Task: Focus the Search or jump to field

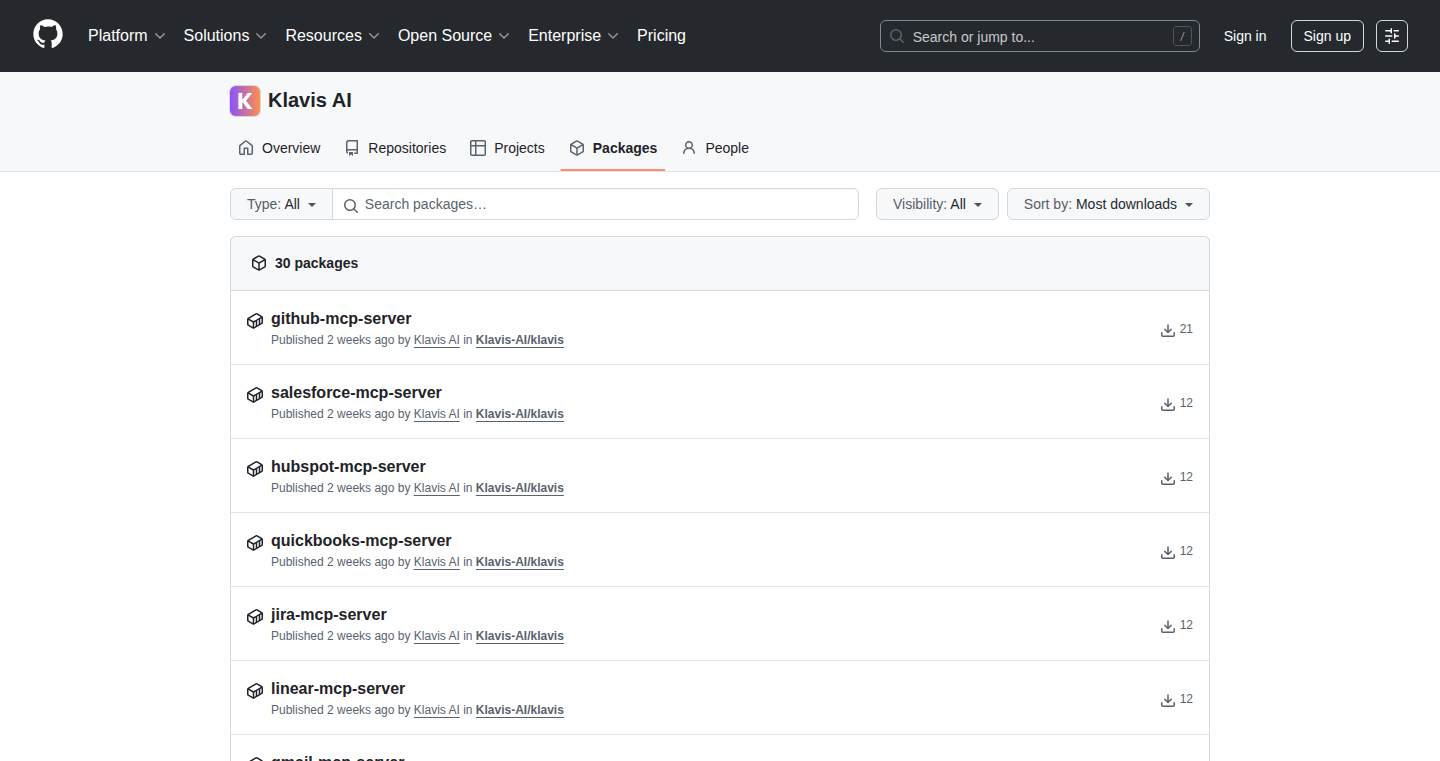Action: point(1040,36)
